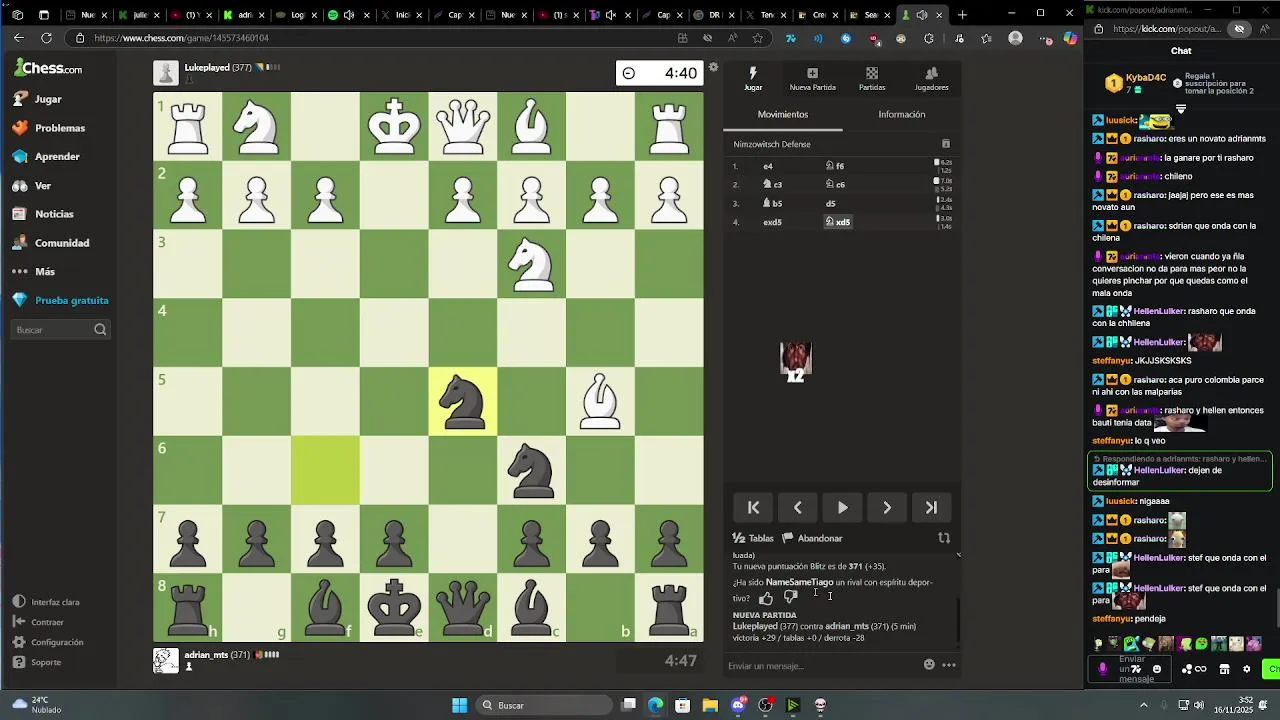Viewport: 1280px width, 720px height.
Task: Open emoji picker in chess chat
Action: coord(929,665)
